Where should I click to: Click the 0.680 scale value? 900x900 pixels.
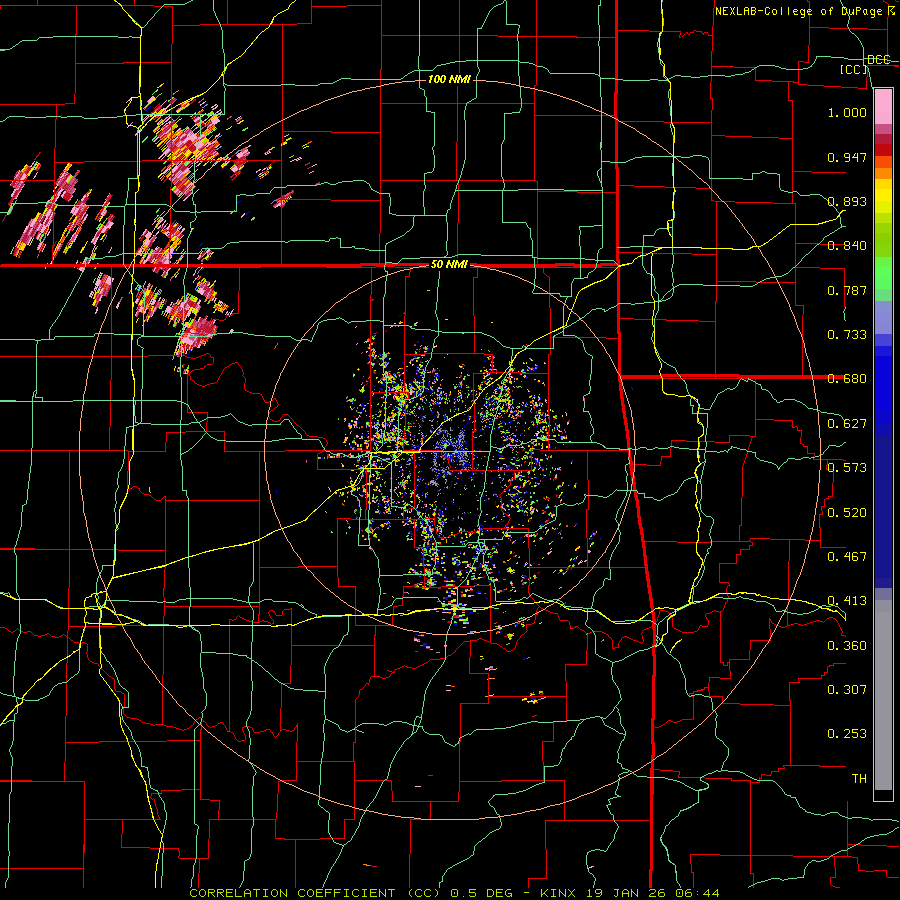[x=847, y=379]
